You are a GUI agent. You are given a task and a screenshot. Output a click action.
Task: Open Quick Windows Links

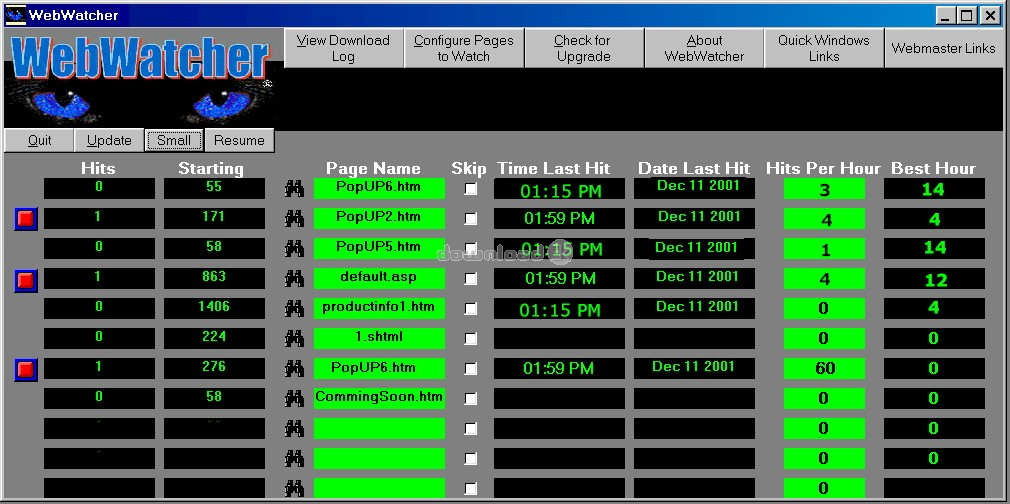click(824, 48)
